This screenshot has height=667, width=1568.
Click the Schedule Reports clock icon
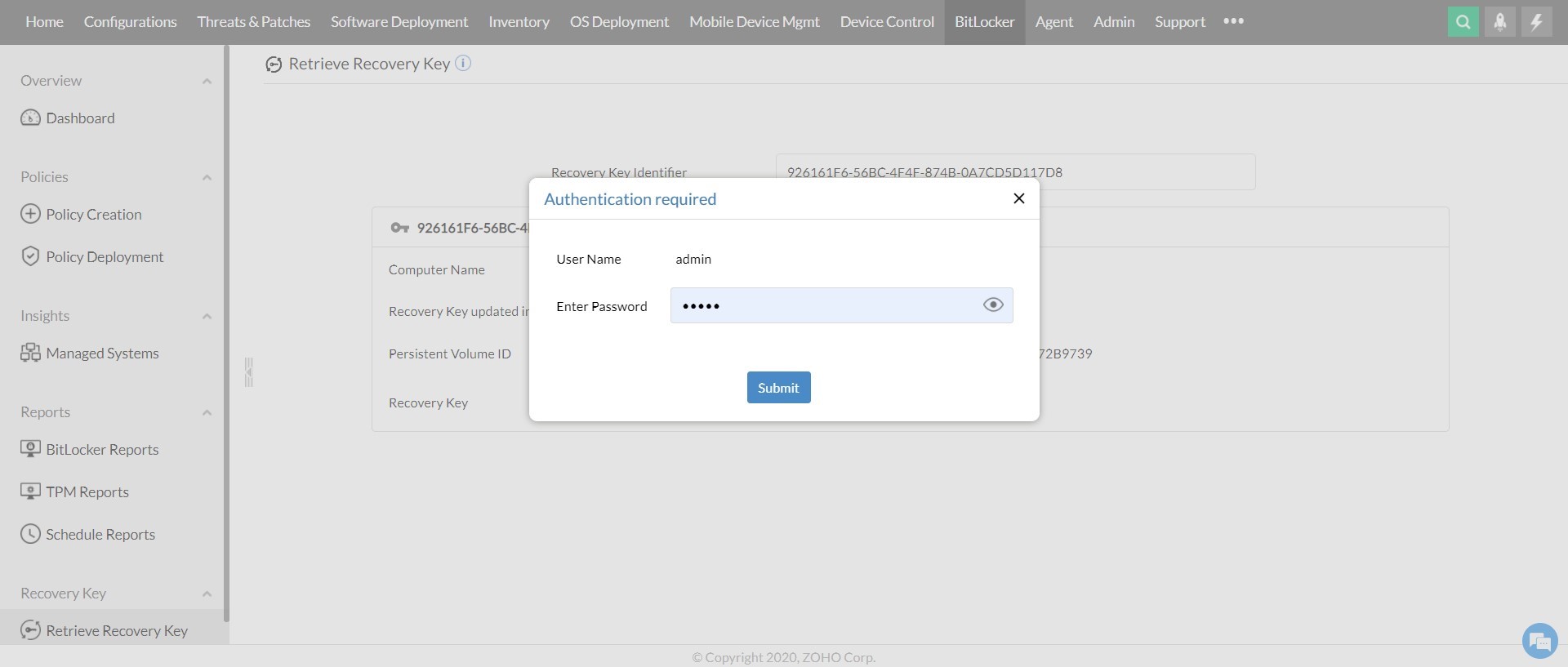pyautogui.click(x=30, y=534)
